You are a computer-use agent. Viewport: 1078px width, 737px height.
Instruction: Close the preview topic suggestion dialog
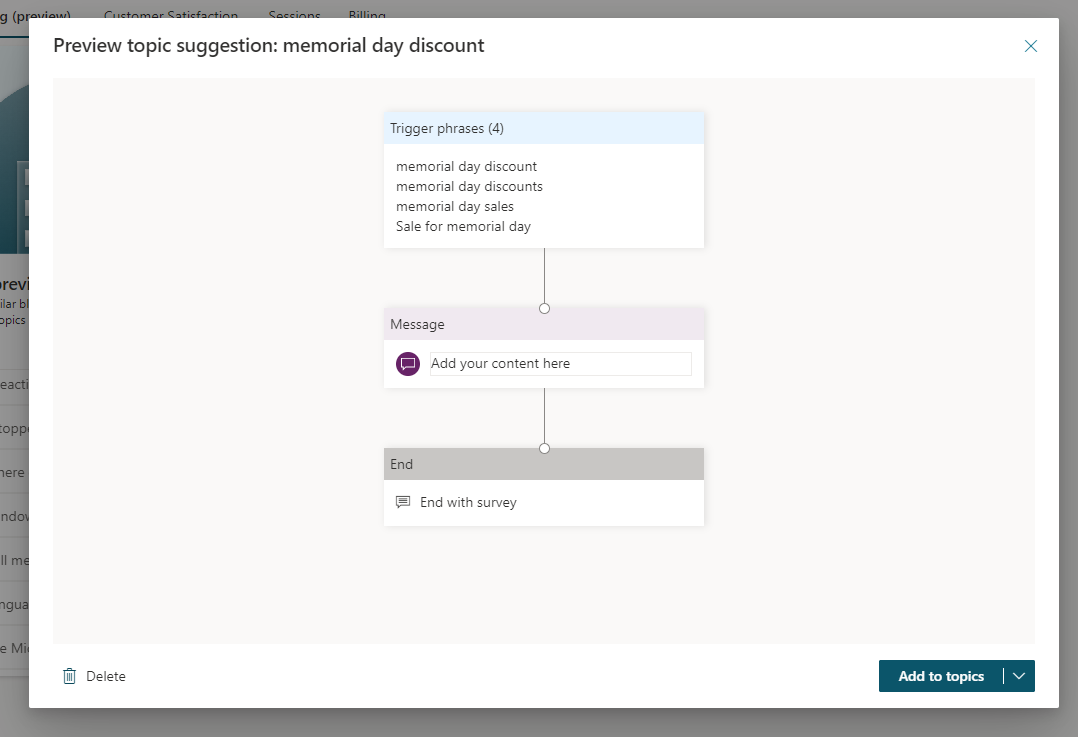click(1031, 46)
